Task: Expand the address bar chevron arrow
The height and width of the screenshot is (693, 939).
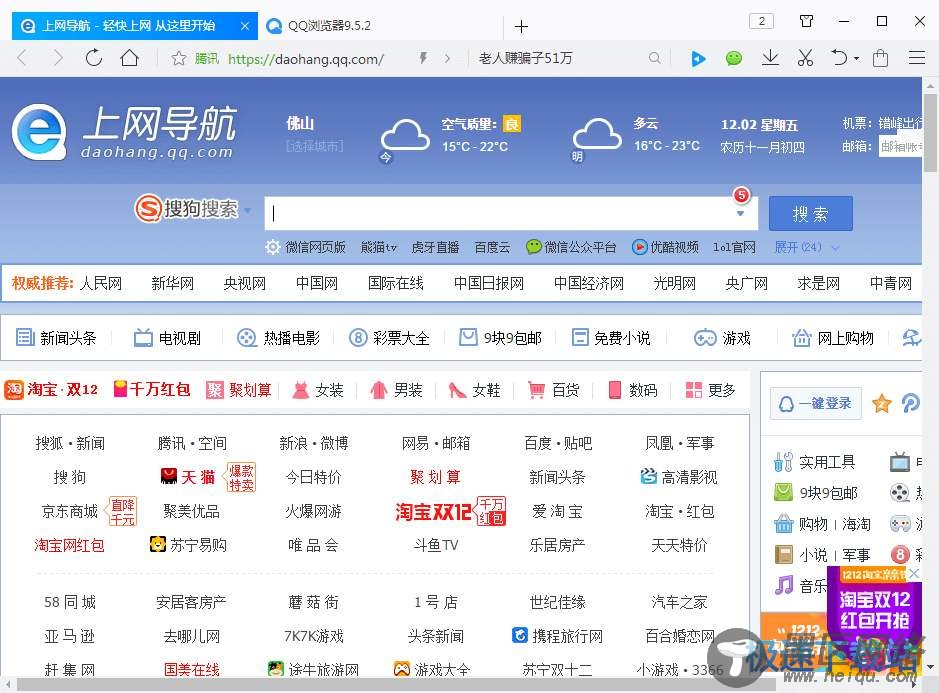Action: click(x=447, y=58)
